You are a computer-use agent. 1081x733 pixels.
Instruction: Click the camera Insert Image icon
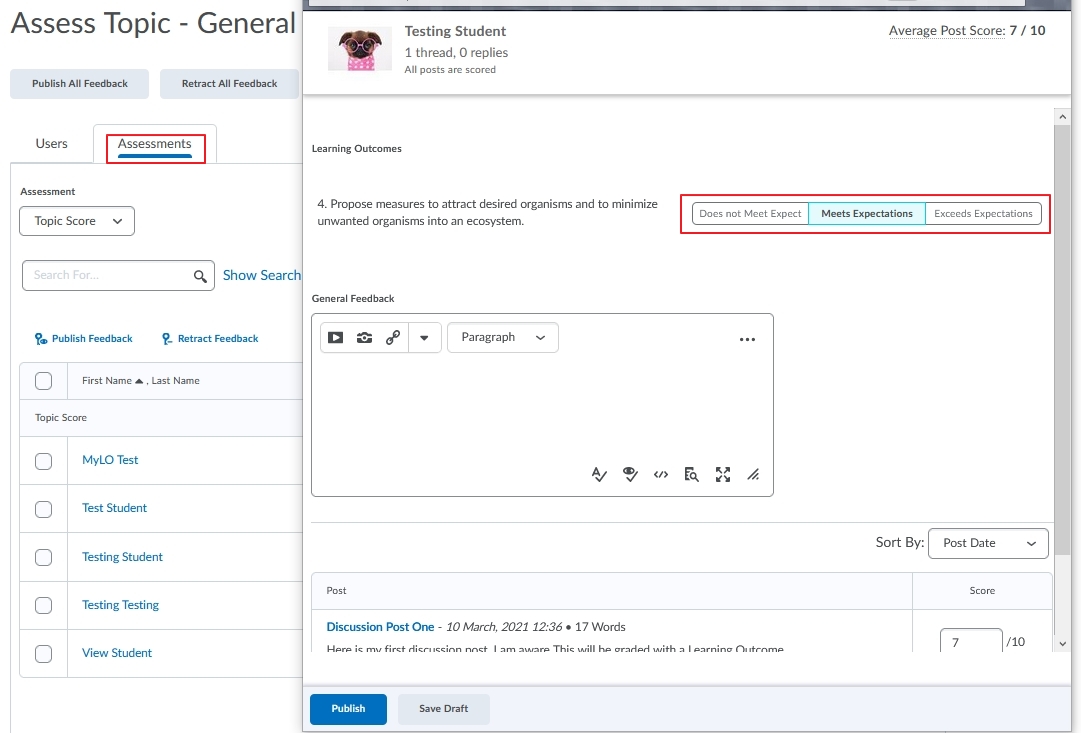tap(364, 337)
